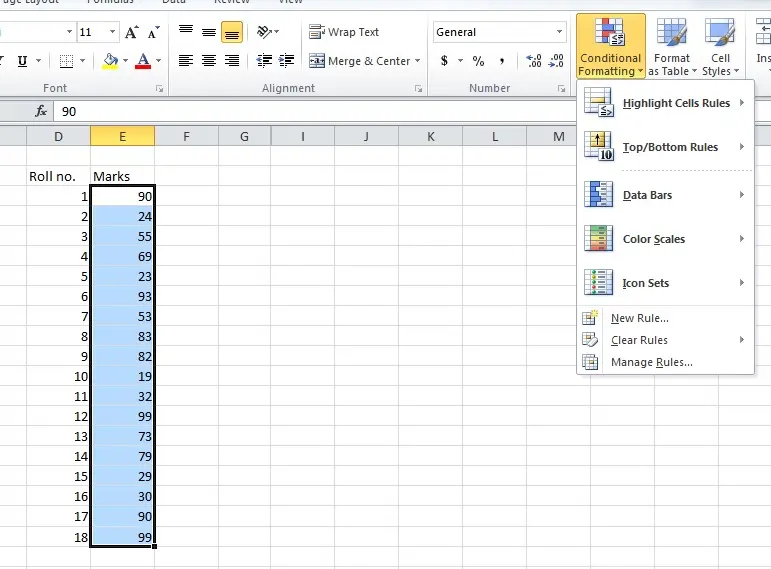This screenshot has height=569, width=771.
Task: Open the Accounting format dropdown arrow
Action: (460, 61)
